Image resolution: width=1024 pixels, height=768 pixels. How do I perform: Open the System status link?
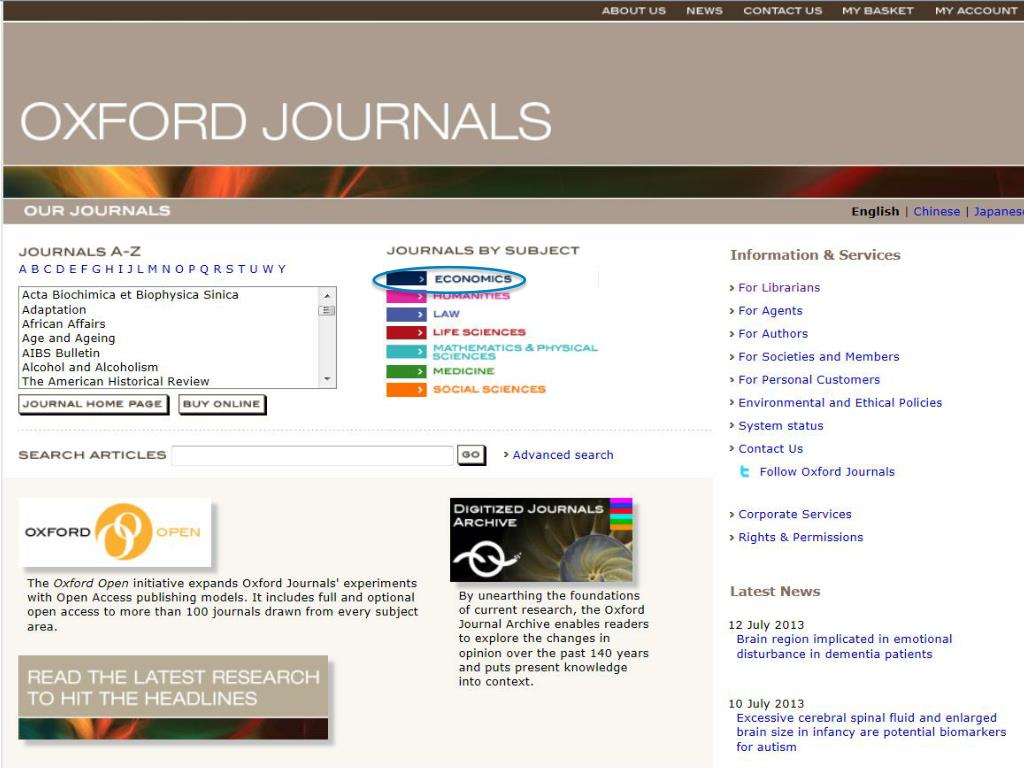point(780,426)
